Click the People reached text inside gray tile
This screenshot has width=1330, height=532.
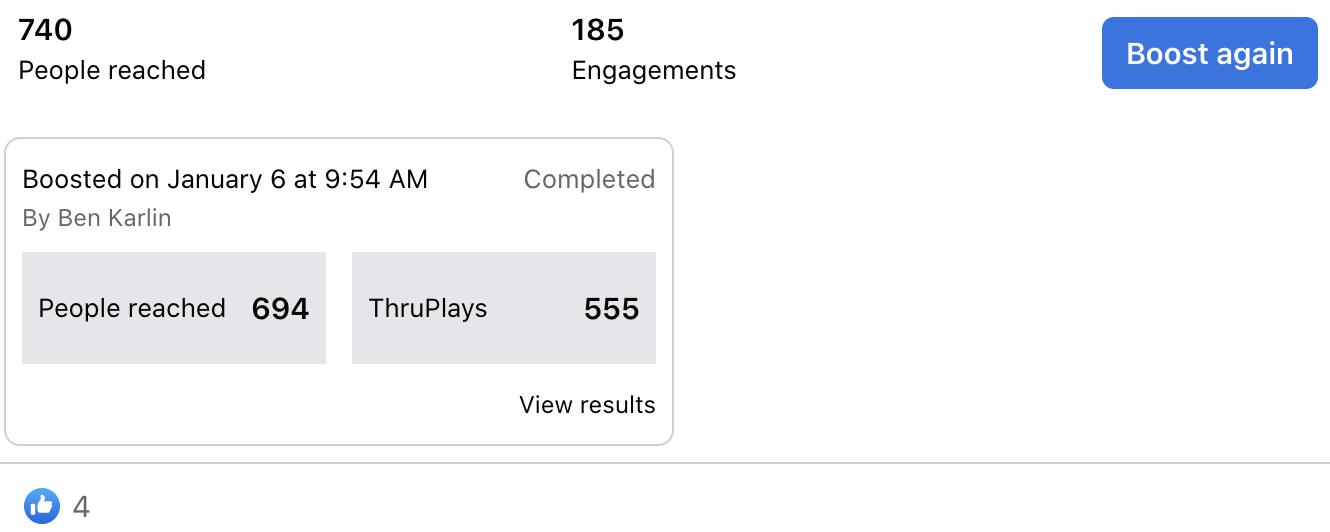tap(132, 308)
